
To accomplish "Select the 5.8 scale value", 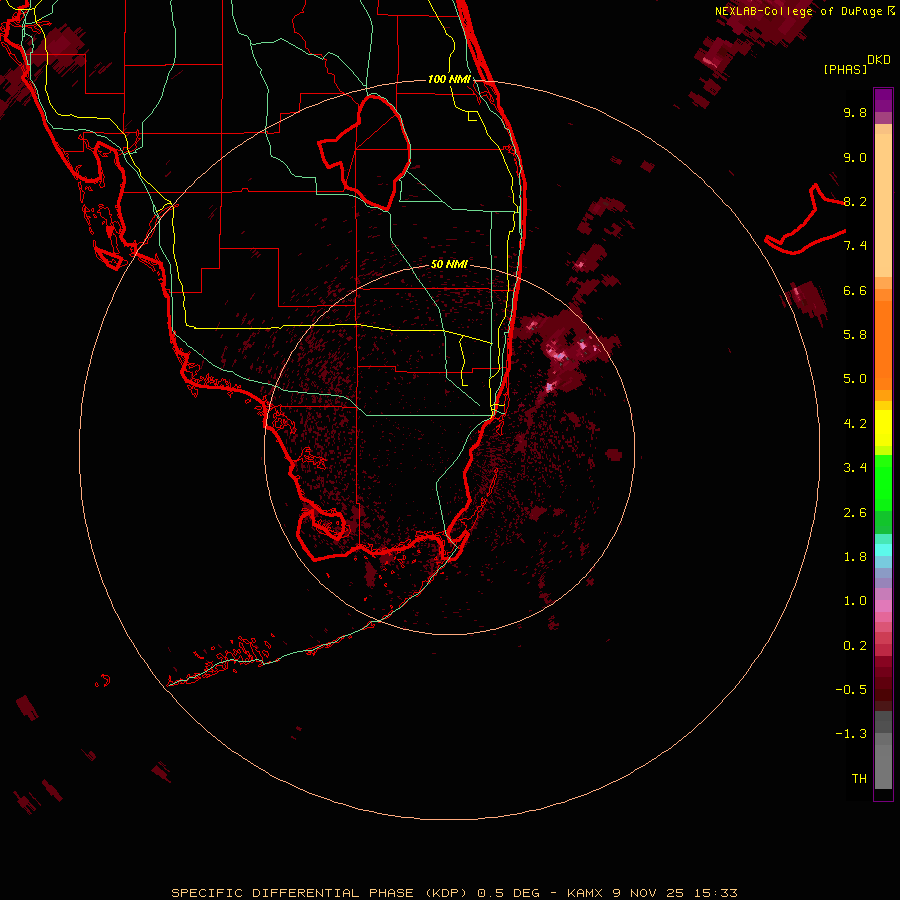I will [855, 335].
